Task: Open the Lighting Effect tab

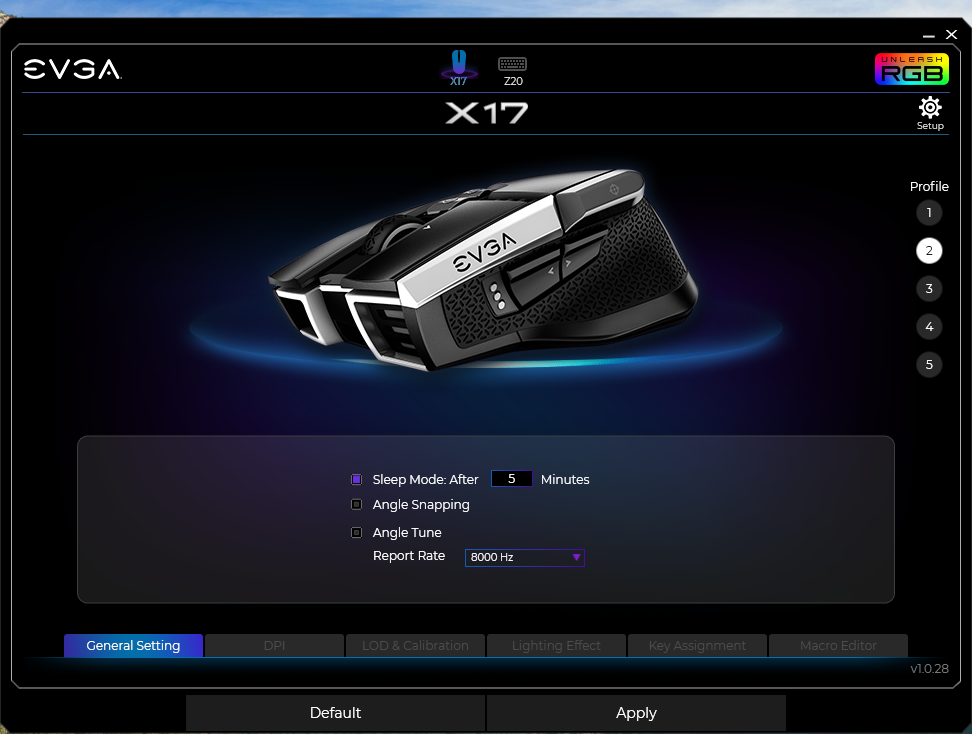Action: click(556, 645)
